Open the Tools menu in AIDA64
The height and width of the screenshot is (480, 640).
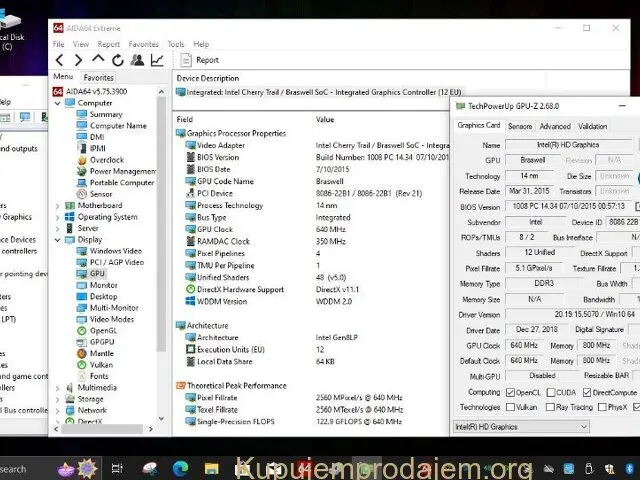[176, 44]
